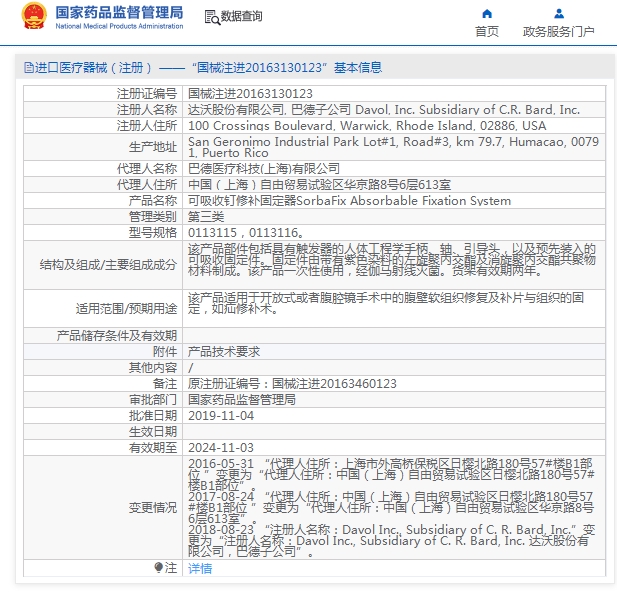The width and height of the screenshot is (617, 595).
Task: Click the 批准日期 row label
Action: point(153,416)
